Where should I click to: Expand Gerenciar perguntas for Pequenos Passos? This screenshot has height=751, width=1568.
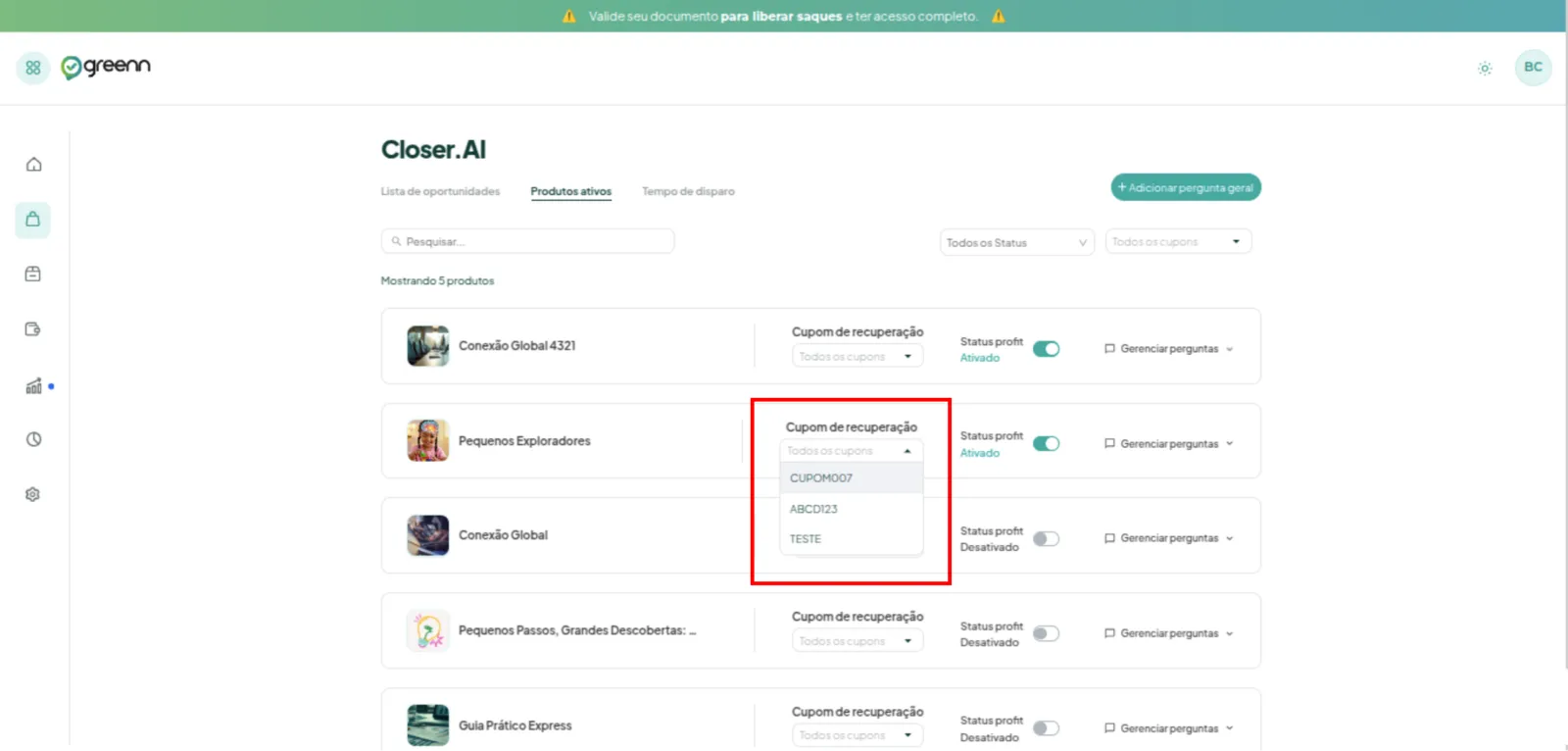[1169, 633]
